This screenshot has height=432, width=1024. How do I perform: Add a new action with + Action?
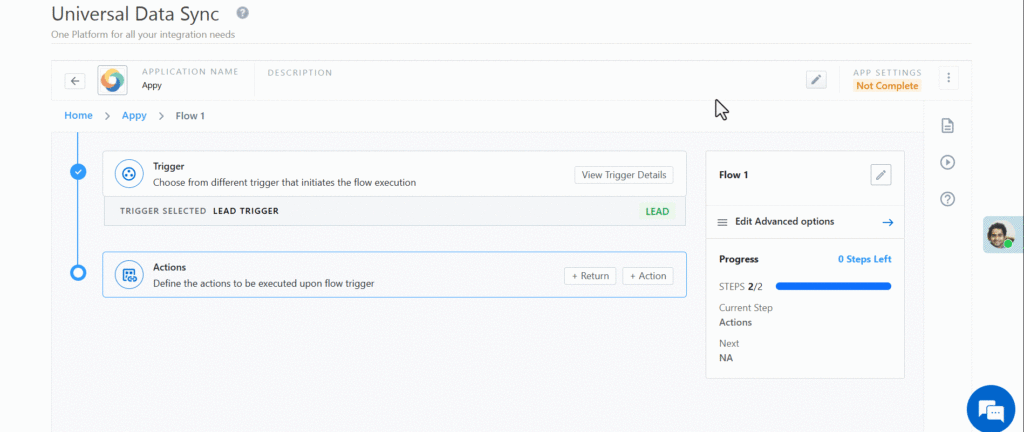(x=647, y=276)
